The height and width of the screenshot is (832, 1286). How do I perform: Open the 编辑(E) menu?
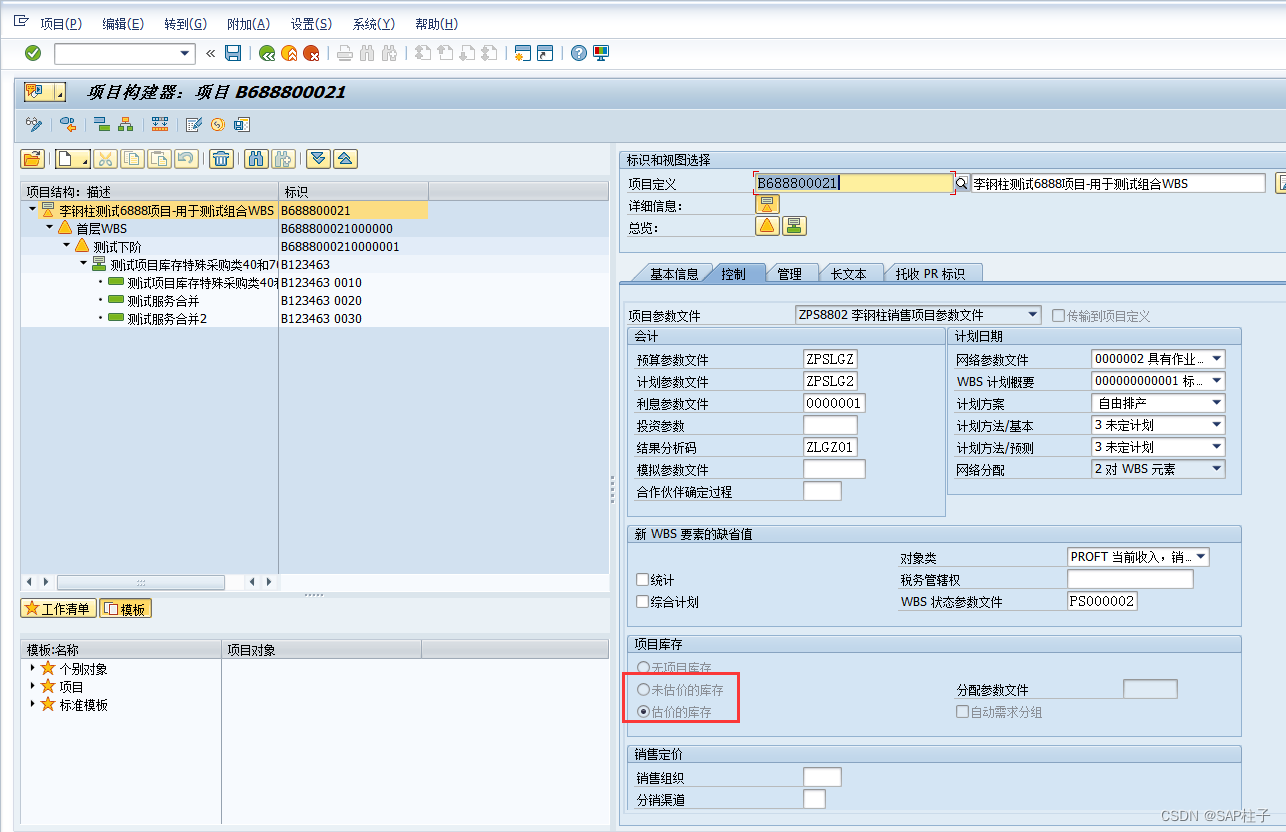click(x=122, y=23)
